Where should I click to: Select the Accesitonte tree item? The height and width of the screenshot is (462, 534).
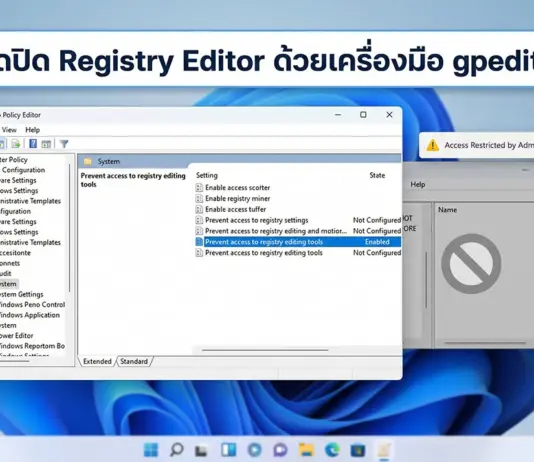tap(15, 253)
